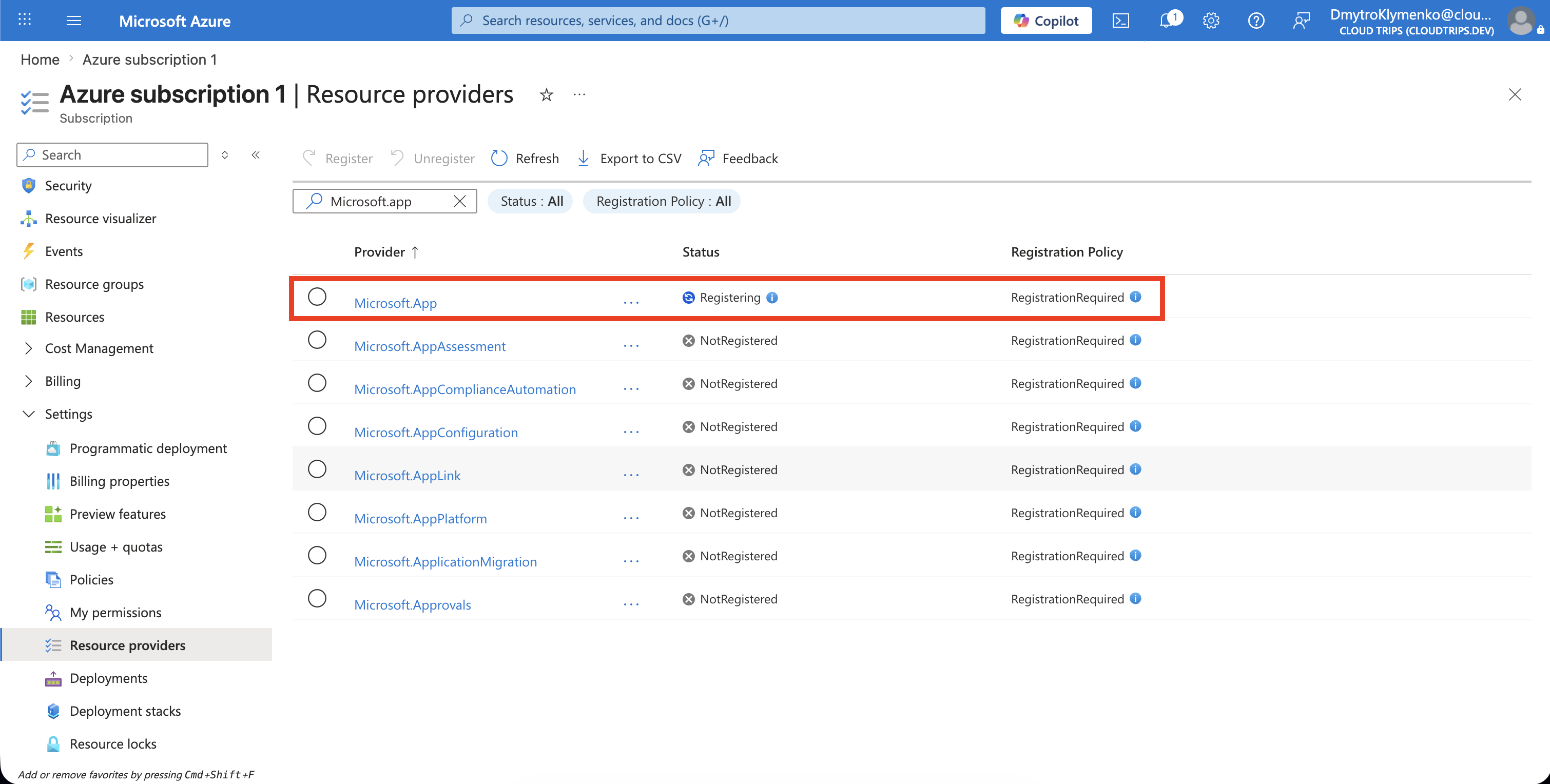Click the Feedback toolbar button
This screenshot has width=1550, height=784.
pyautogui.click(x=738, y=158)
